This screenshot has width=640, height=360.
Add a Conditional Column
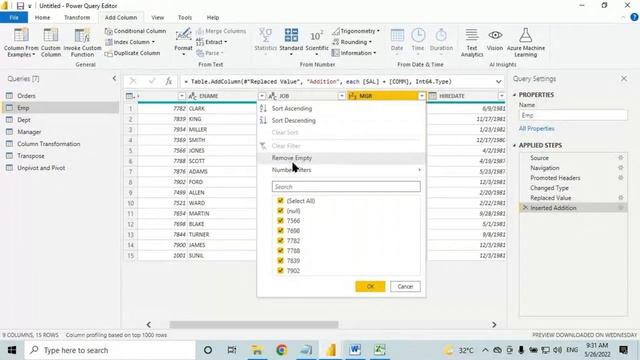(135, 31)
